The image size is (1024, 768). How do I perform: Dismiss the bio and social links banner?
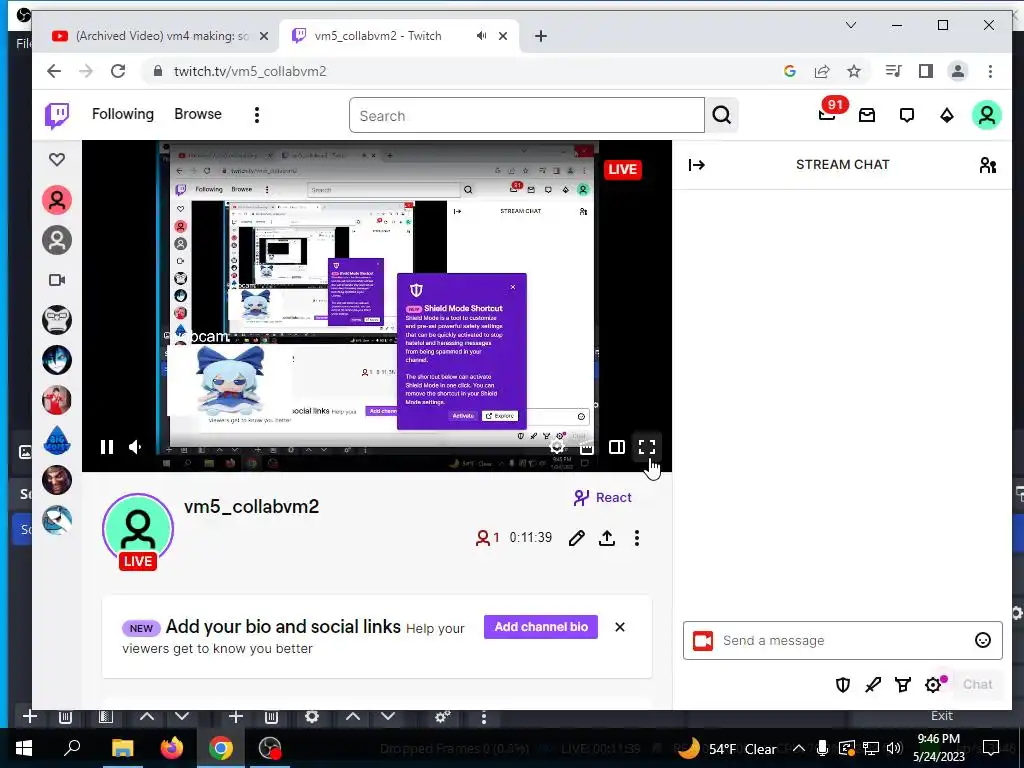point(620,627)
